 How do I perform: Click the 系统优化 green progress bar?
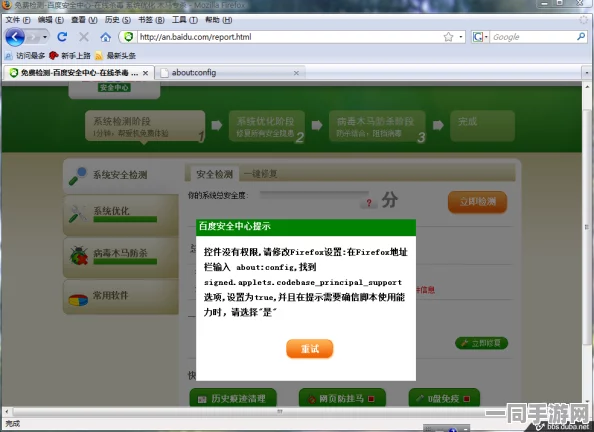[x=125, y=219]
